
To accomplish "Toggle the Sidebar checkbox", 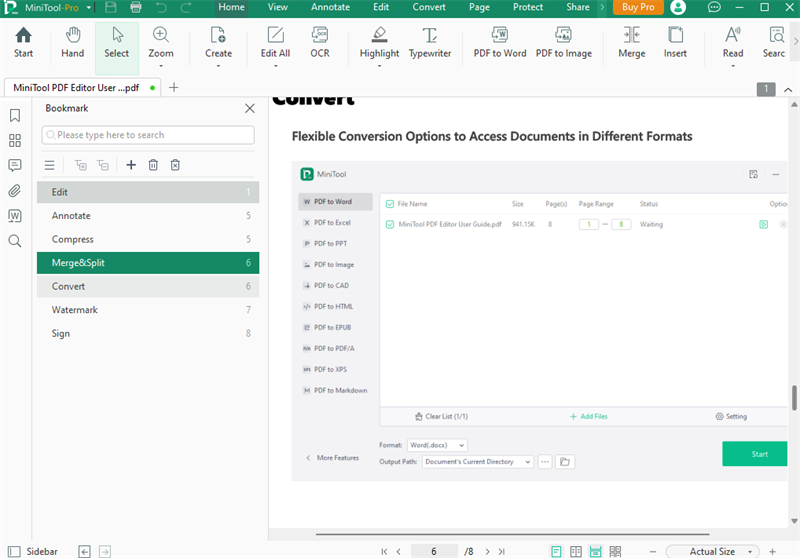I will [x=14, y=551].
